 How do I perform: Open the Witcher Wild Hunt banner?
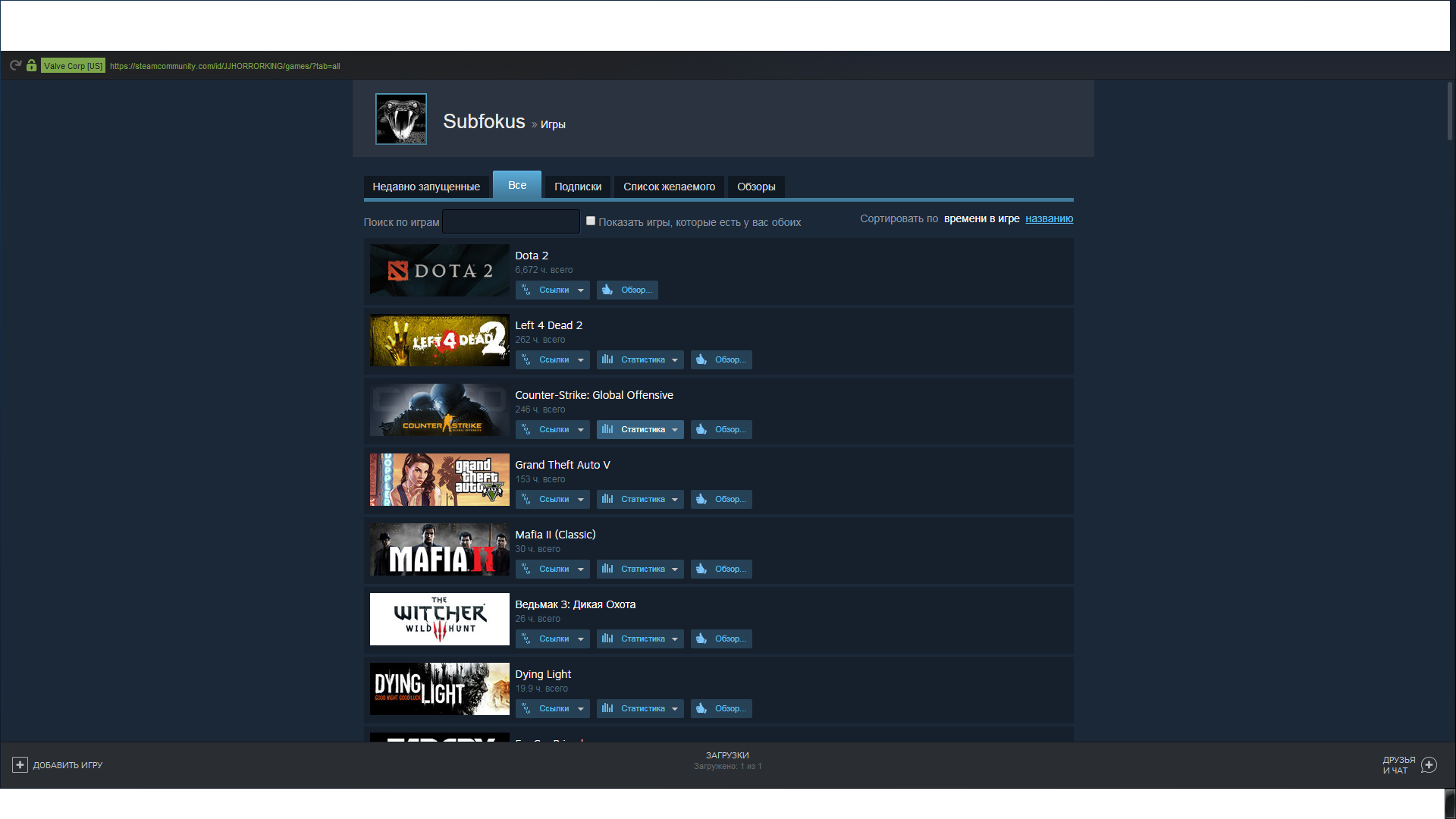click(440, 620)
